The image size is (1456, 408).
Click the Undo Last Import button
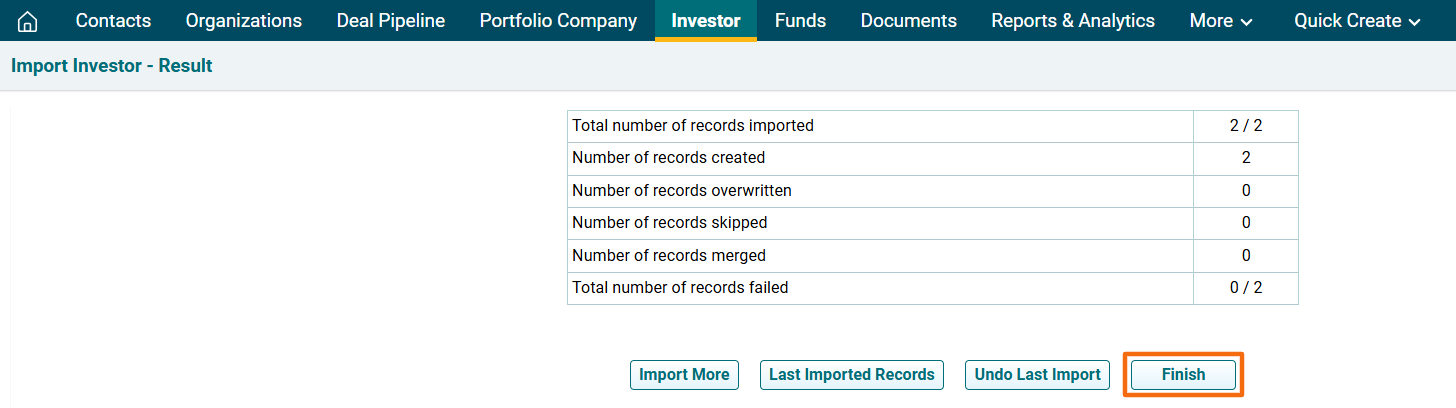(1037, 375)
